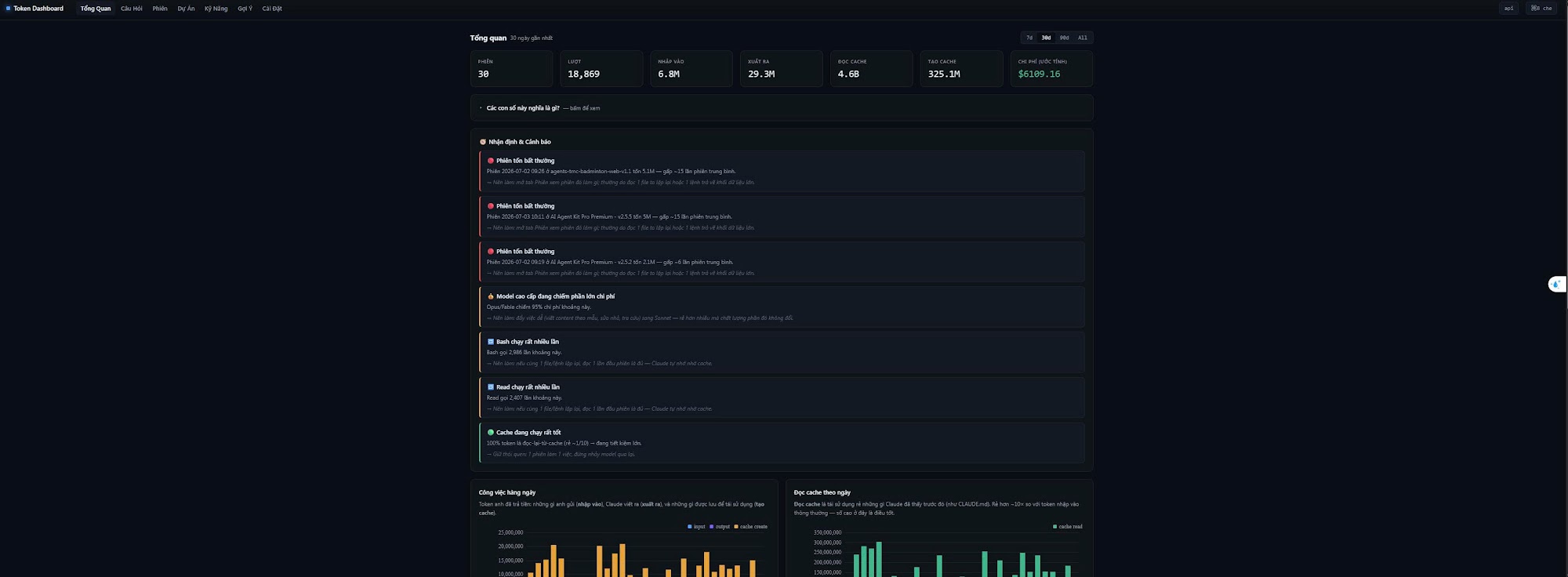The width and height of the screenshot is (1568, 577).
Task: Click the Token Dashboard title
Action: pyautogui.click(x=38, y=9)
